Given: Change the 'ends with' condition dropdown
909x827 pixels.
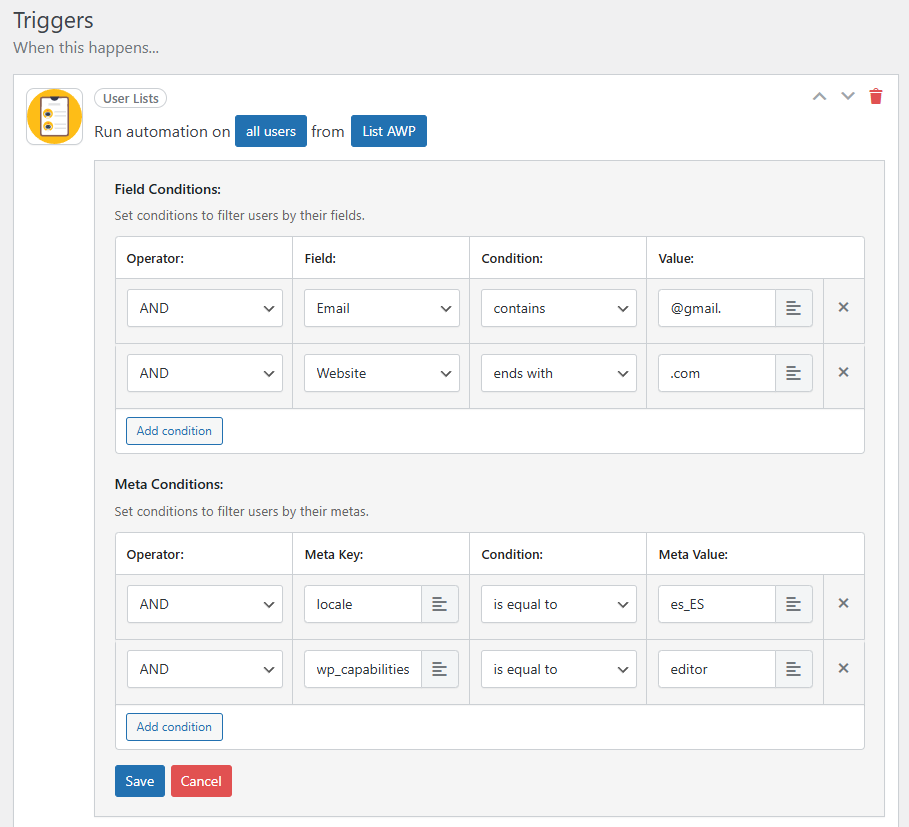Looking at the screenshot, I should click(x=559, y=373).
